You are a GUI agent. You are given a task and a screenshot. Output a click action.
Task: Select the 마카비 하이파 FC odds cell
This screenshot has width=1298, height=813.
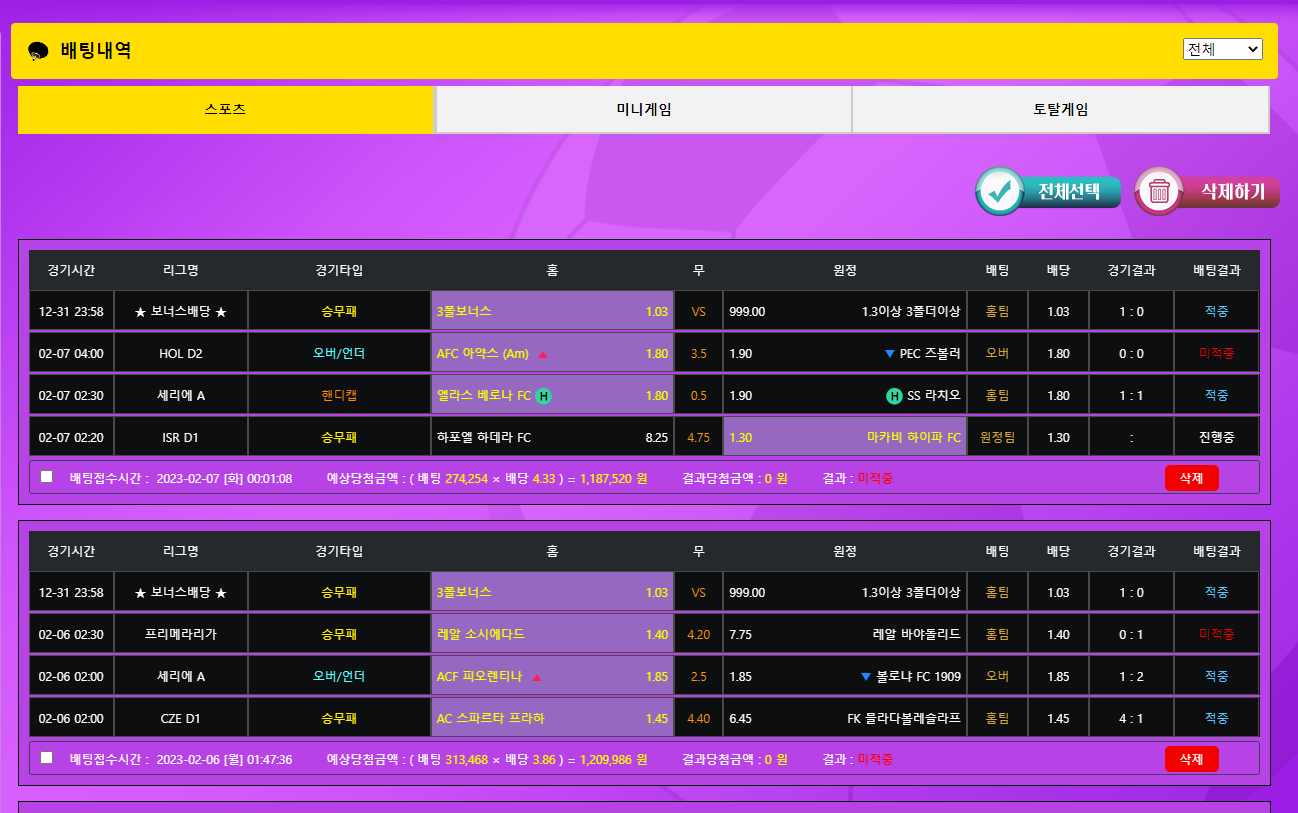[x=845, y=438]
